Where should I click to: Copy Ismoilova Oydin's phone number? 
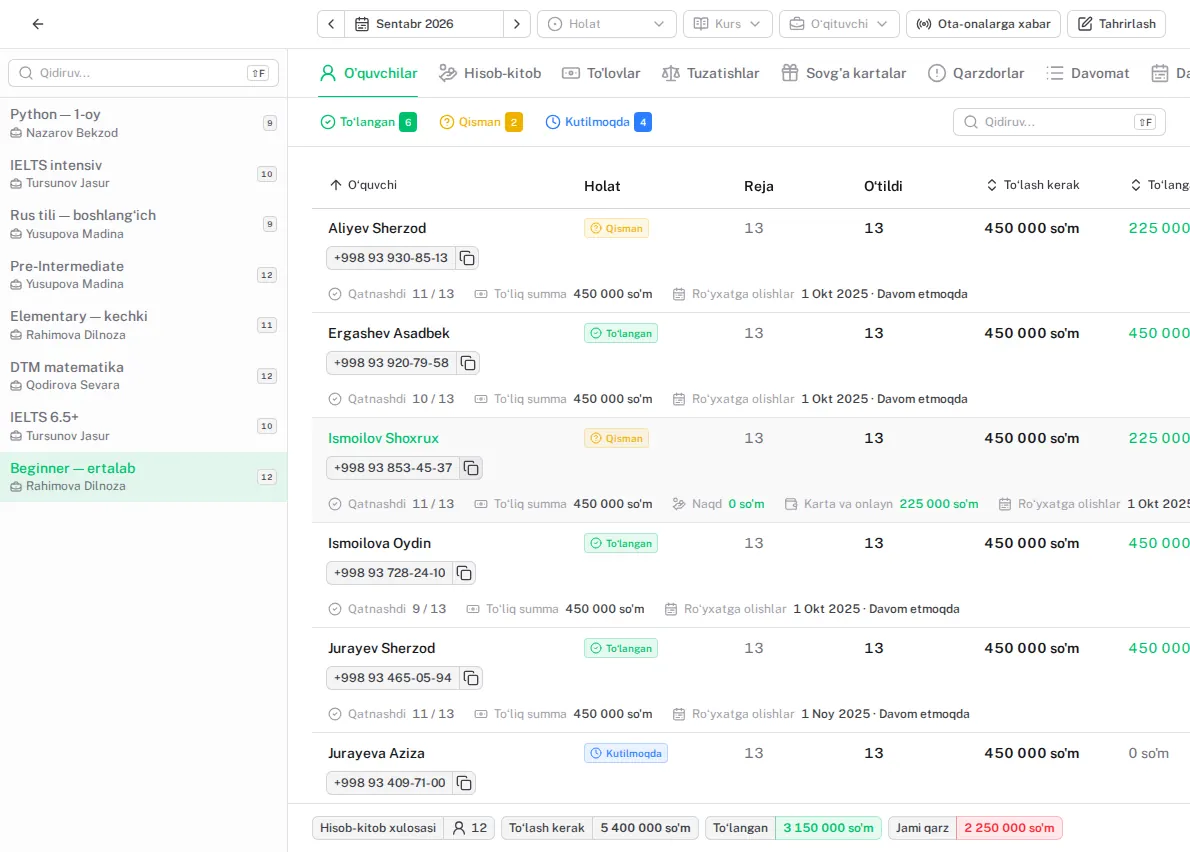click(x=464, y=574)
